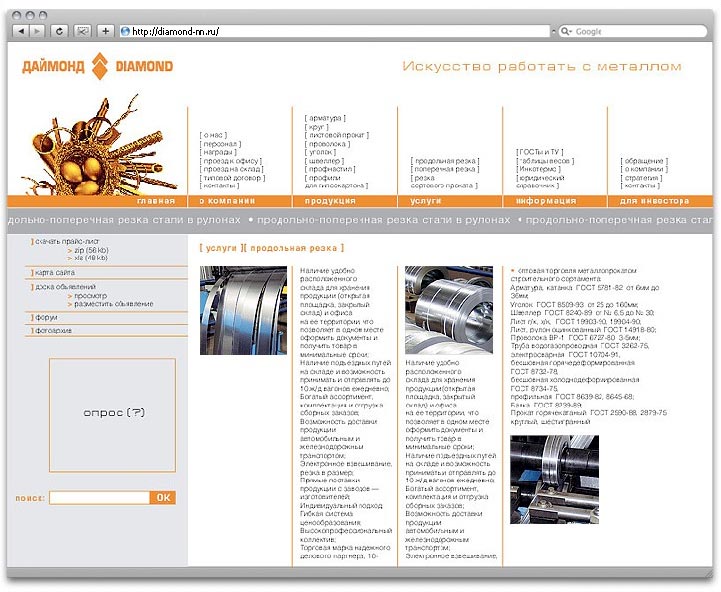
Task: Open проезд на склад link
Action: tap(231, 169)
